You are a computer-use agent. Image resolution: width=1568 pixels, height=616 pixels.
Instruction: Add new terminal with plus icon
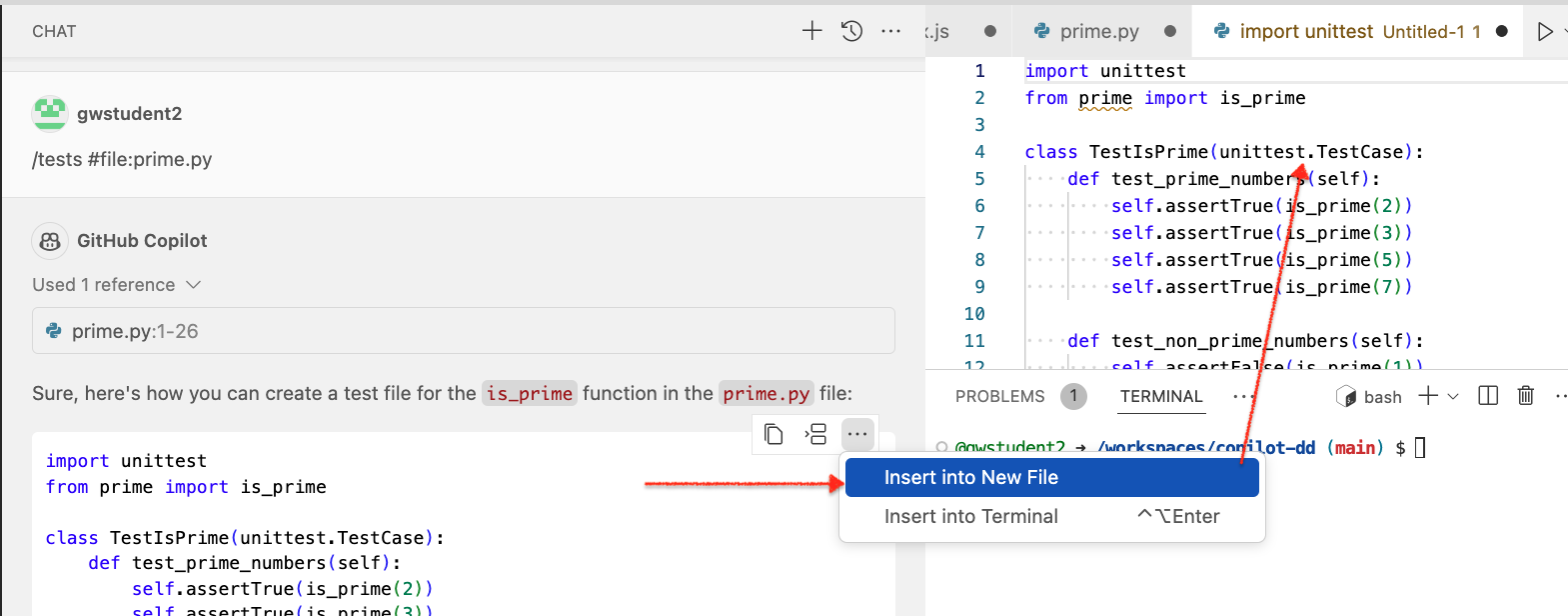click(1428, 396)
